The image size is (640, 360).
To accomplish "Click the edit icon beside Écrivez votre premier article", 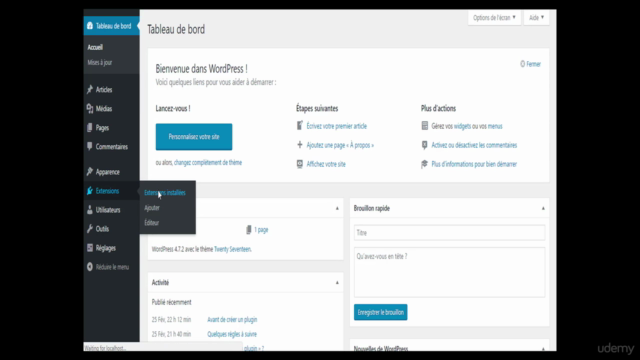I will [300, 125].
